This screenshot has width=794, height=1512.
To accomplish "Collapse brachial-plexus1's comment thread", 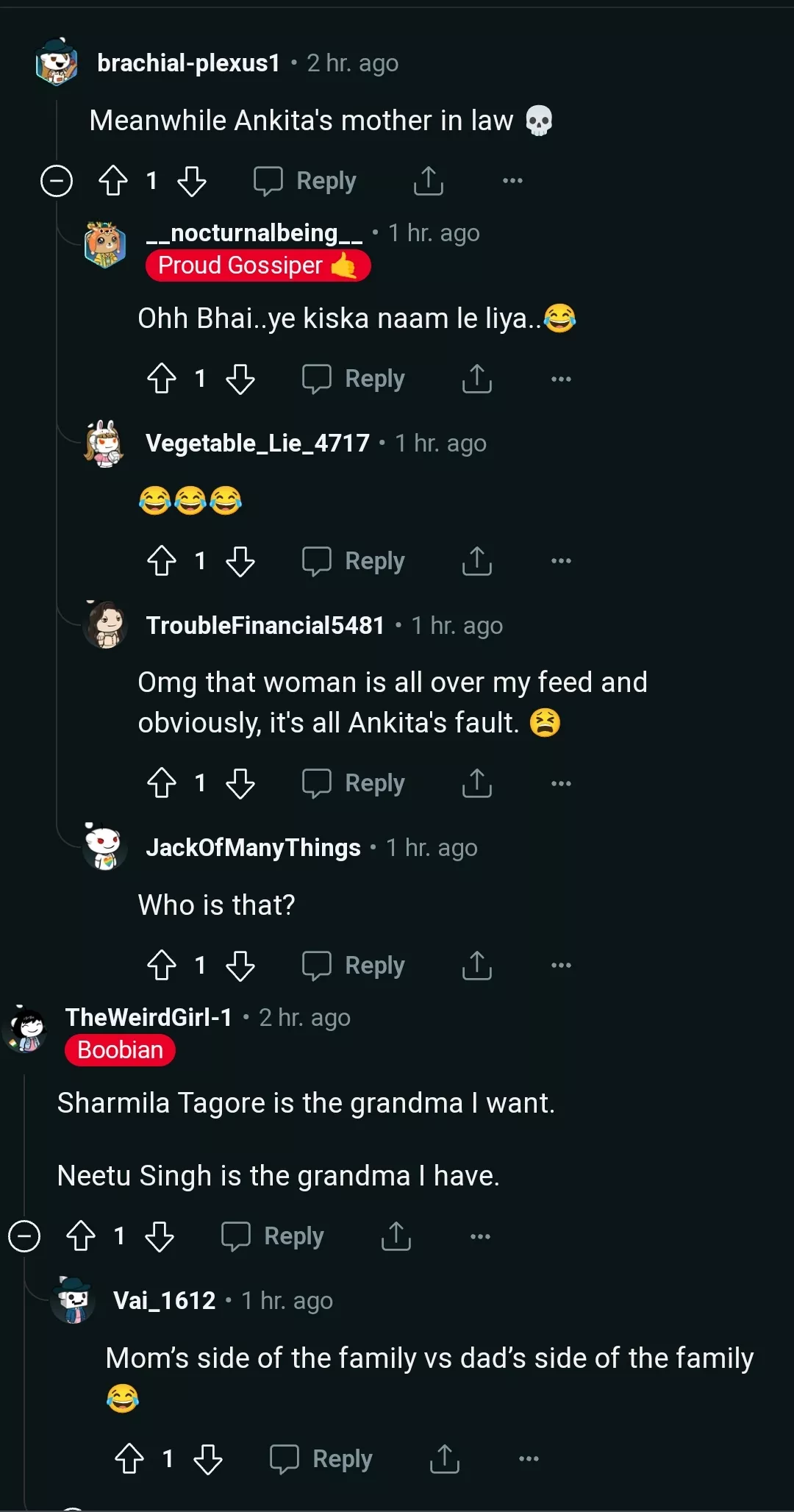I will point(57,181).
